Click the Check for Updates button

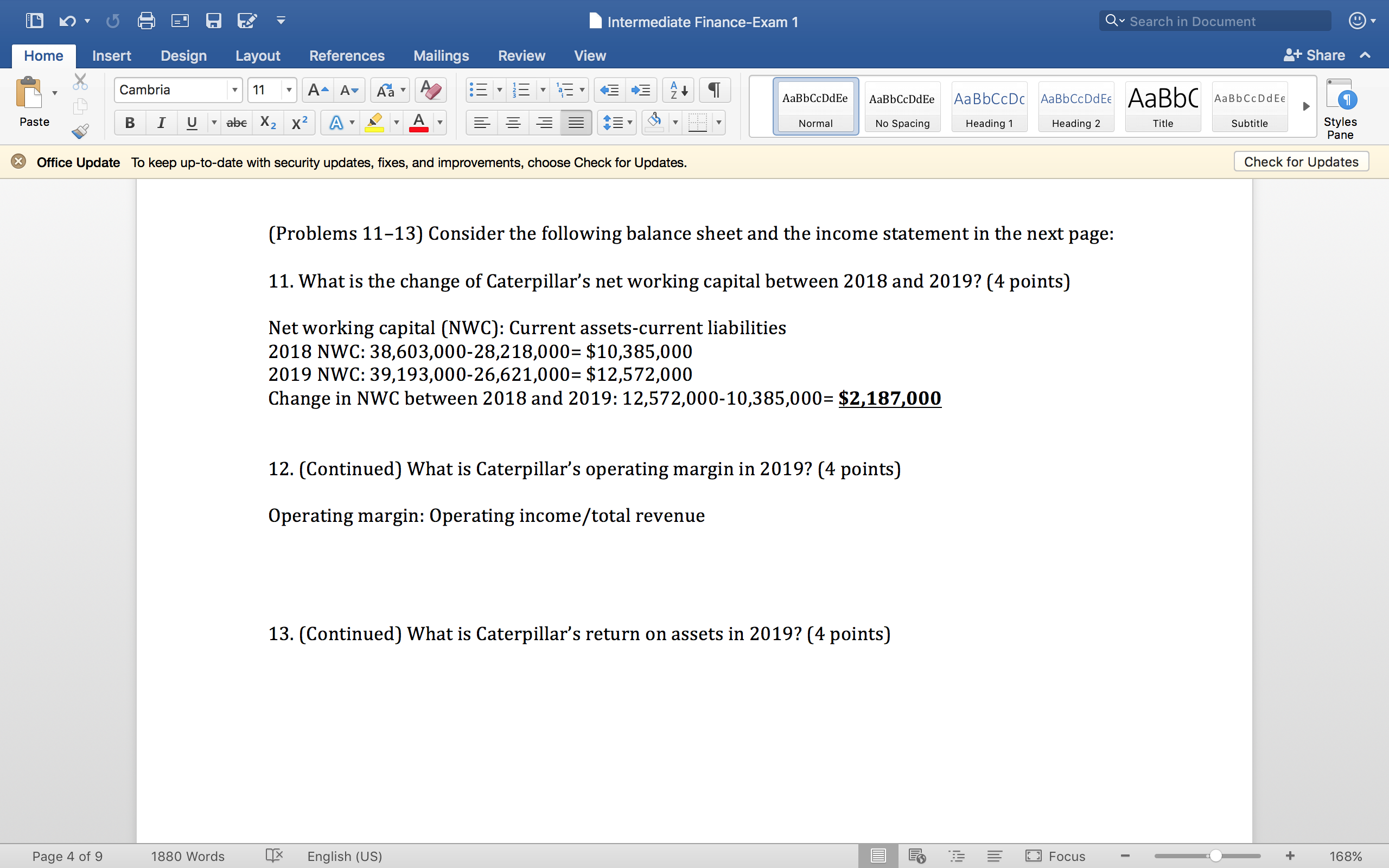[1301, 161]
